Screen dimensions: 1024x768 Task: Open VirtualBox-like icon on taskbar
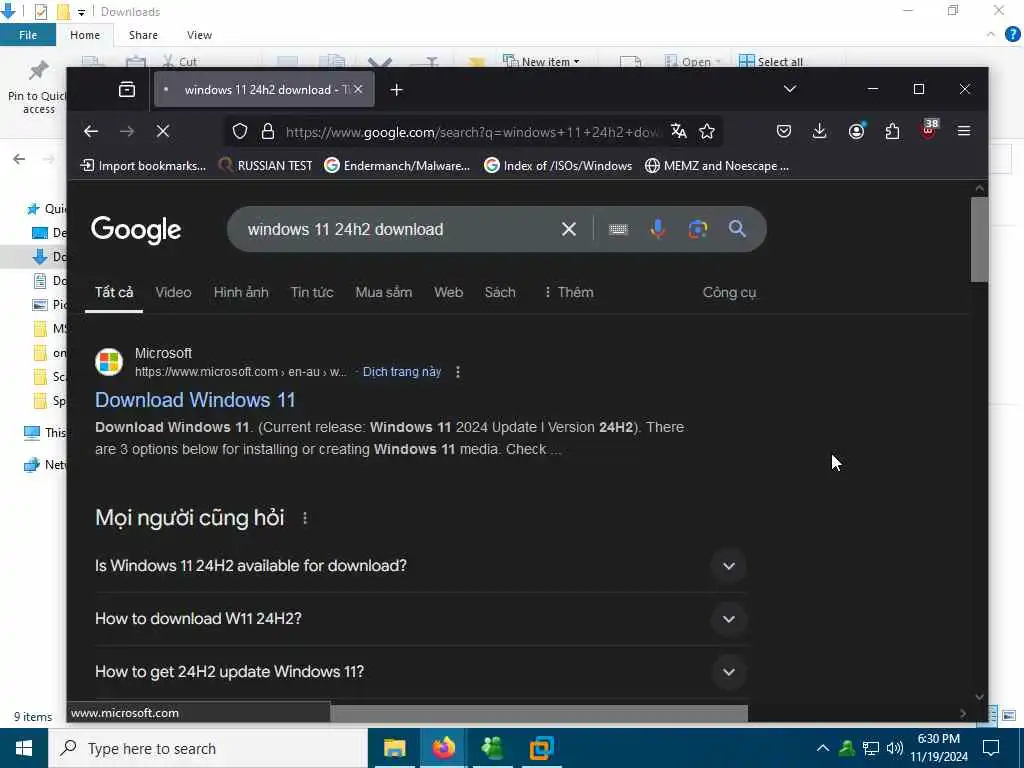pyautogui.click(x=541, y=748)
